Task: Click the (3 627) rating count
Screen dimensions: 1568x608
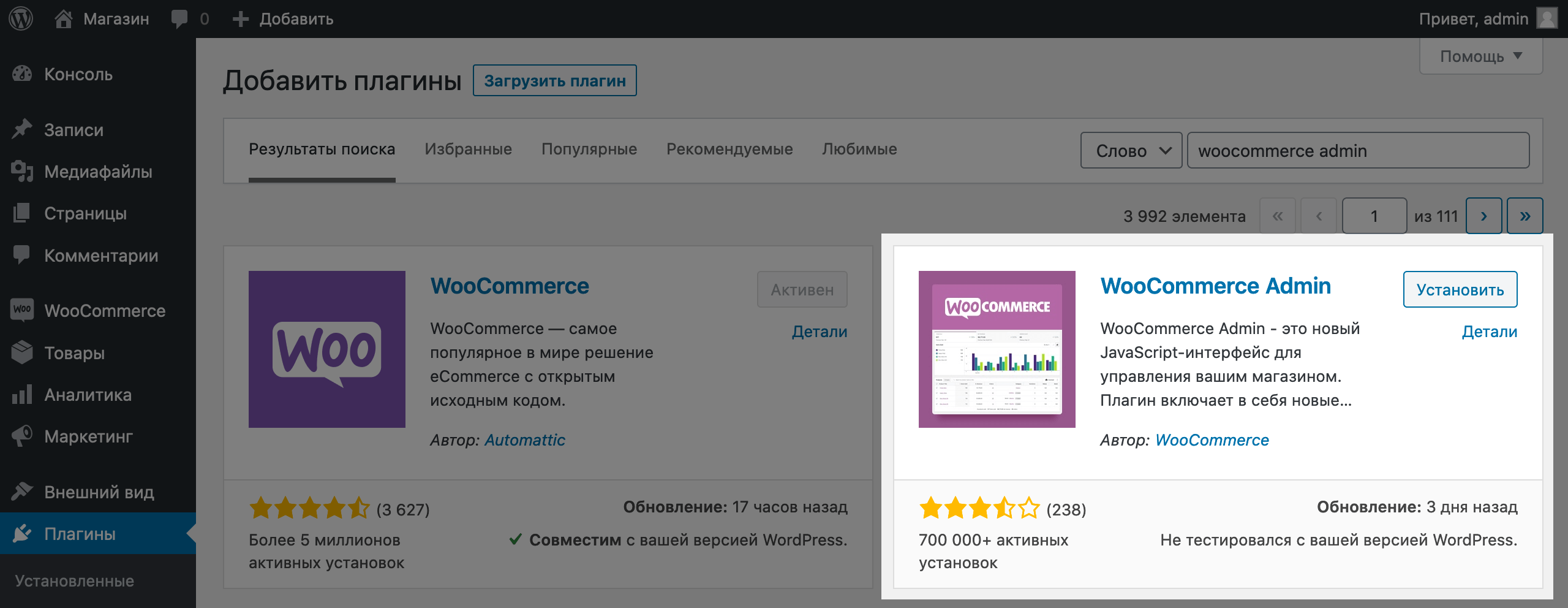Action: 403,510
